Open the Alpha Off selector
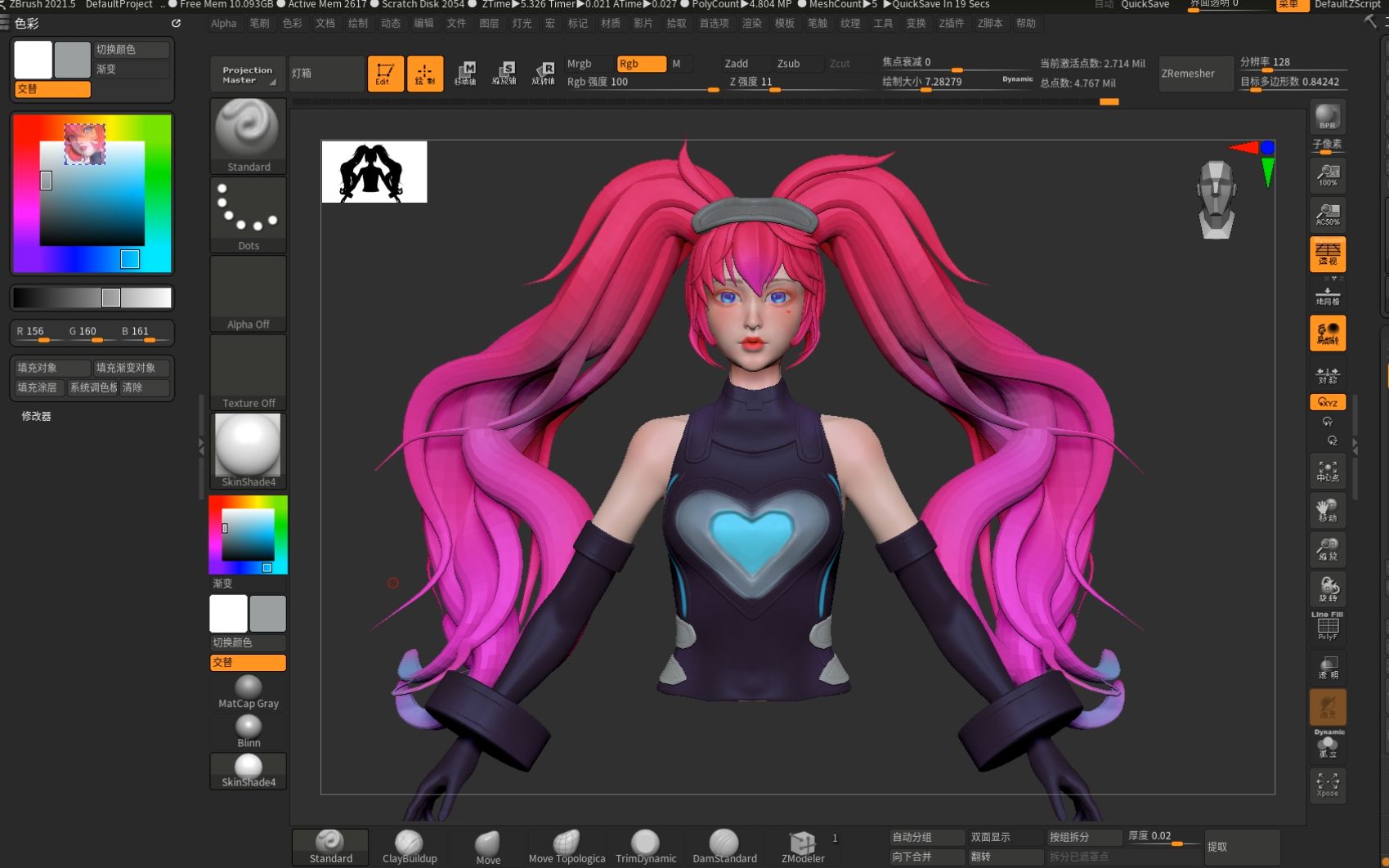Viewport: 1389px width, 868px height. (x=248, y=293)
